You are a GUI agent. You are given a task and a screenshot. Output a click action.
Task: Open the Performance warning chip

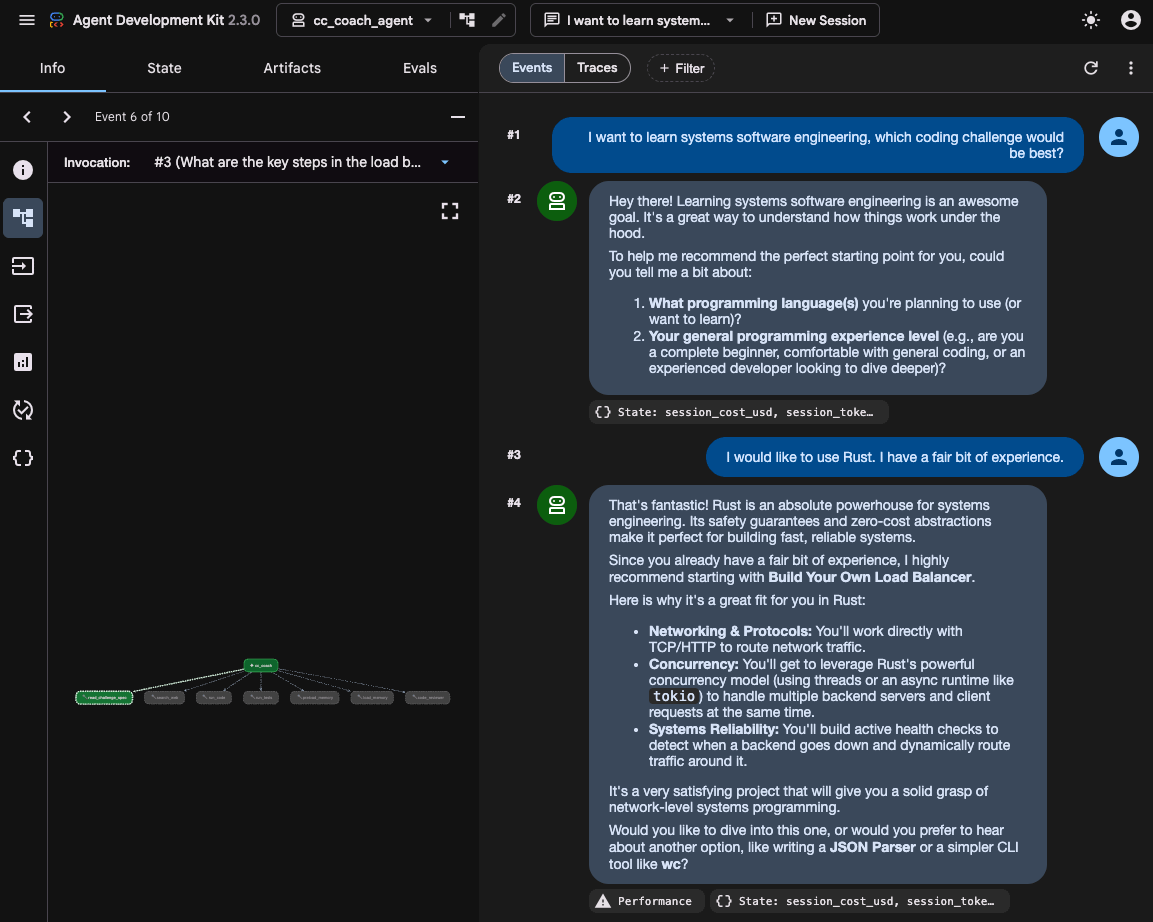(646, 901)
